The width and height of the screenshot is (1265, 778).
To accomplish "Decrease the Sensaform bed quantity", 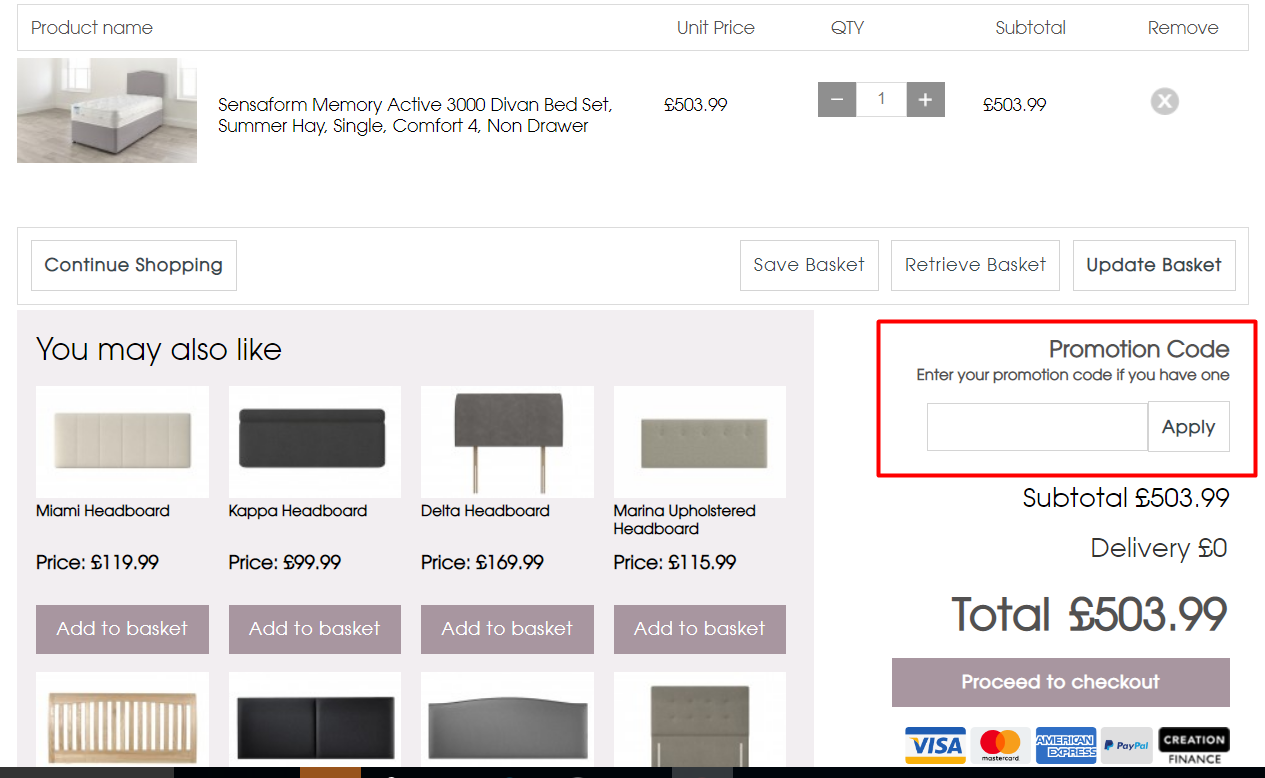I will (837, 99).
